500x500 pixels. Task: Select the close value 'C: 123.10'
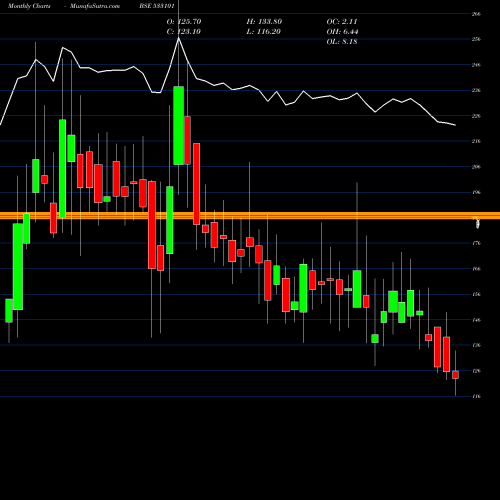coord(183,32)
